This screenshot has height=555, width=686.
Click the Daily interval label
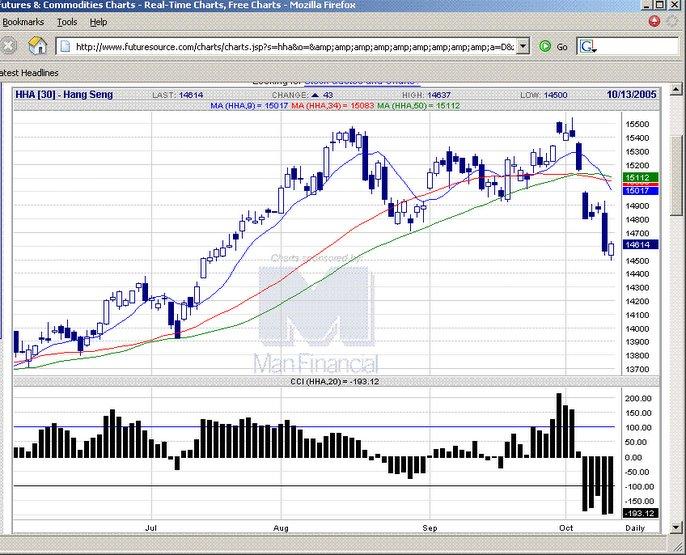pyautogui.click(x=635, y=528)
